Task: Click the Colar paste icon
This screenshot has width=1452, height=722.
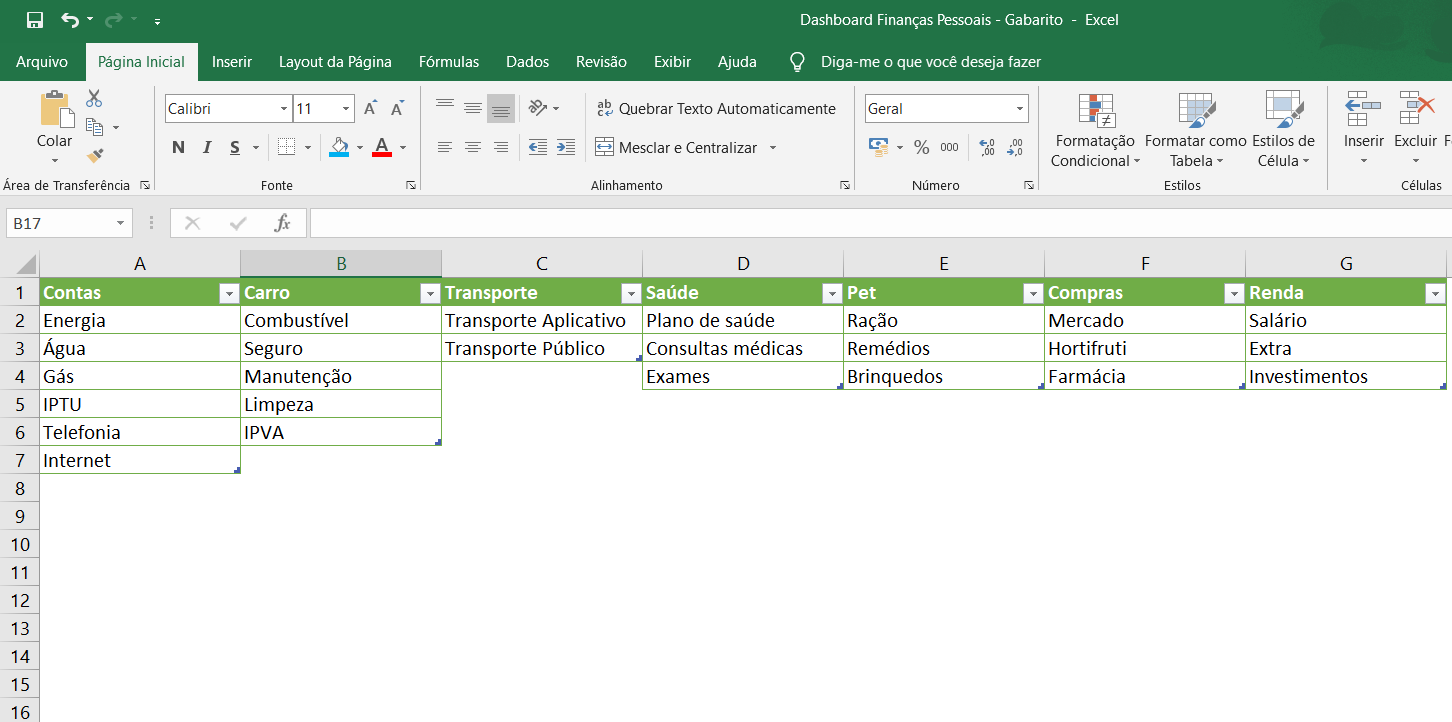Action: pyautogui.click(x=55, y=108)
